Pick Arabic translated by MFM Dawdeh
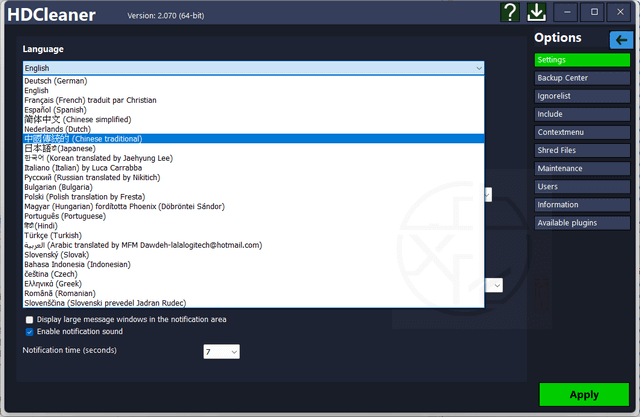Screen dimensions: 640x417 coord(253,245)
